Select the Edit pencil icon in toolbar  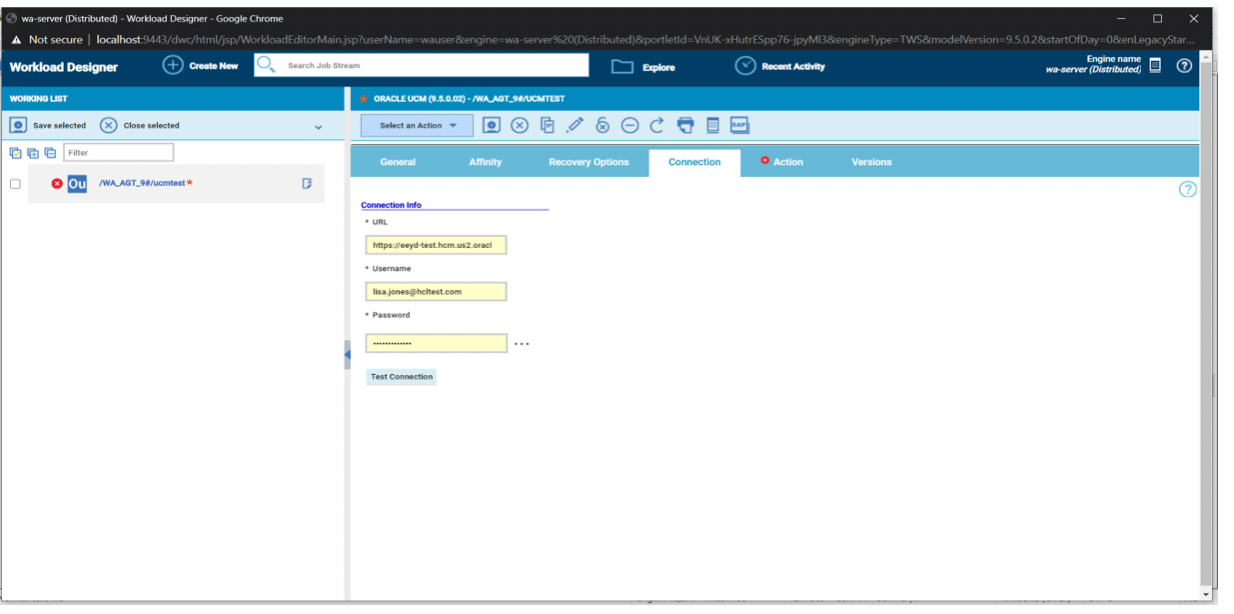coord(575,125)
